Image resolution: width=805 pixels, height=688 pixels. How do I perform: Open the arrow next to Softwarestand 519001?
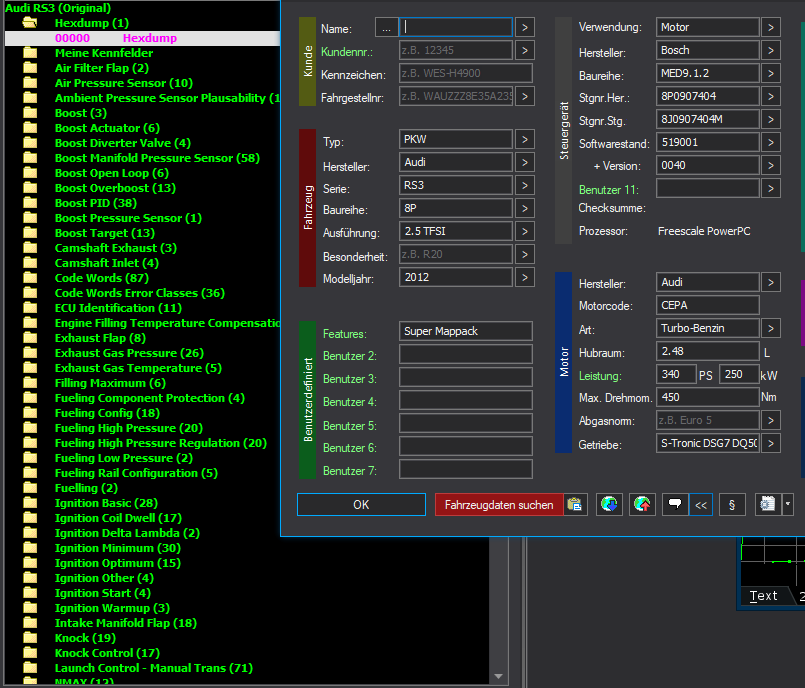(771, 142)
